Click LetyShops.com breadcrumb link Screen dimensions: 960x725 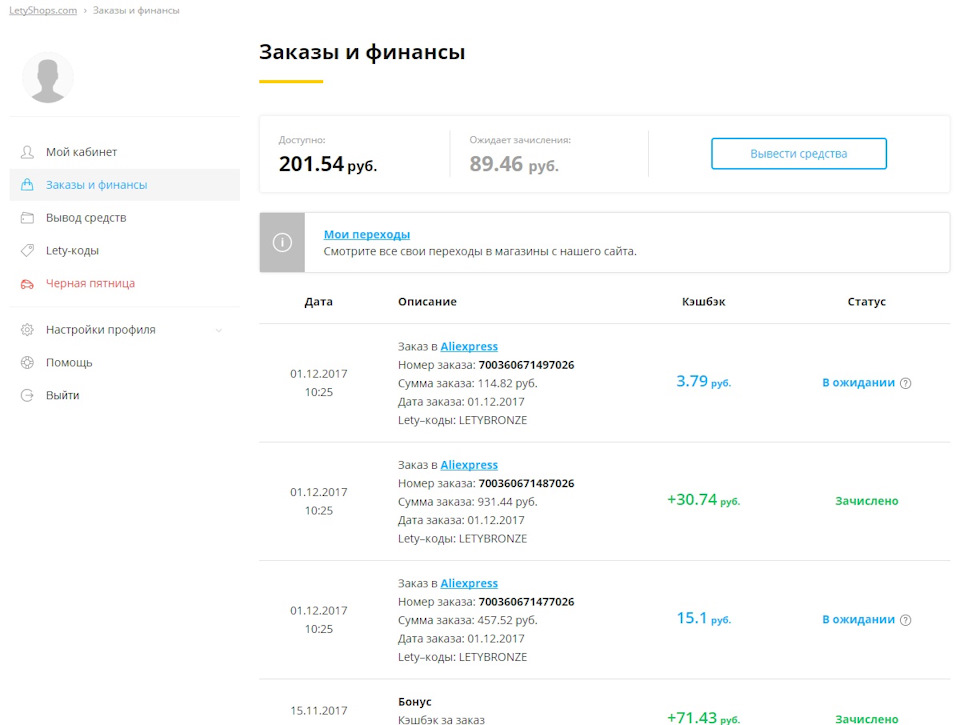pos(43,10)
